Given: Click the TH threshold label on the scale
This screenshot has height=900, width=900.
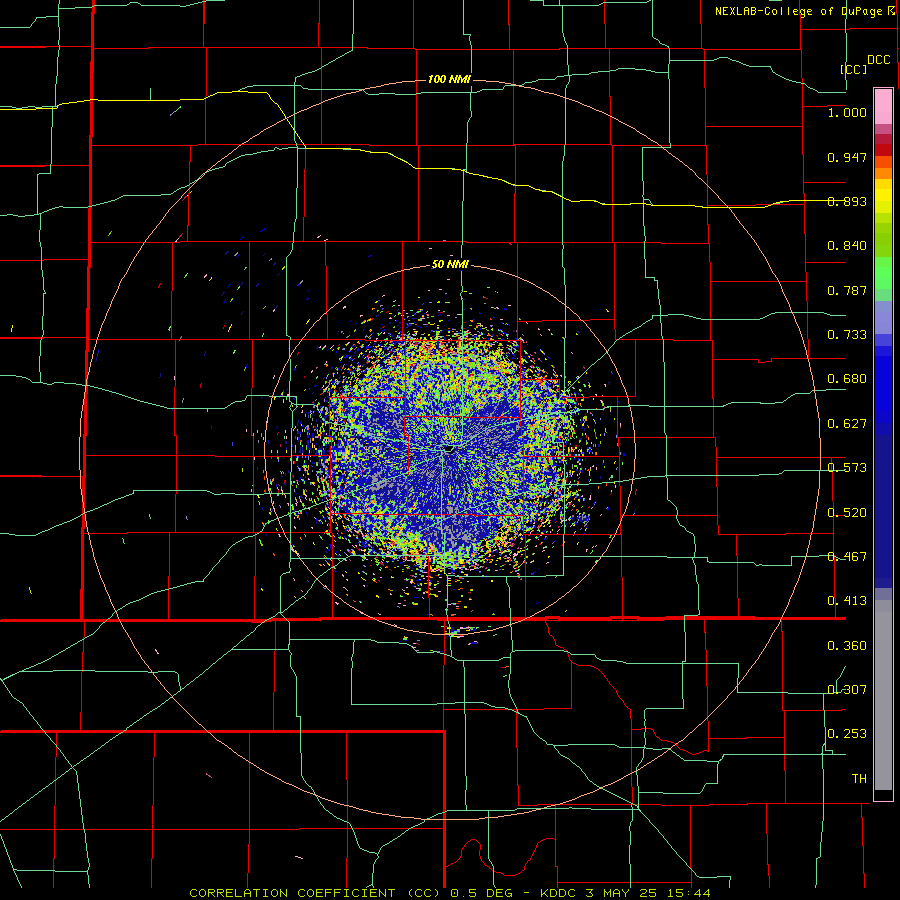Looking at the screenshot, I should [859, 779].
